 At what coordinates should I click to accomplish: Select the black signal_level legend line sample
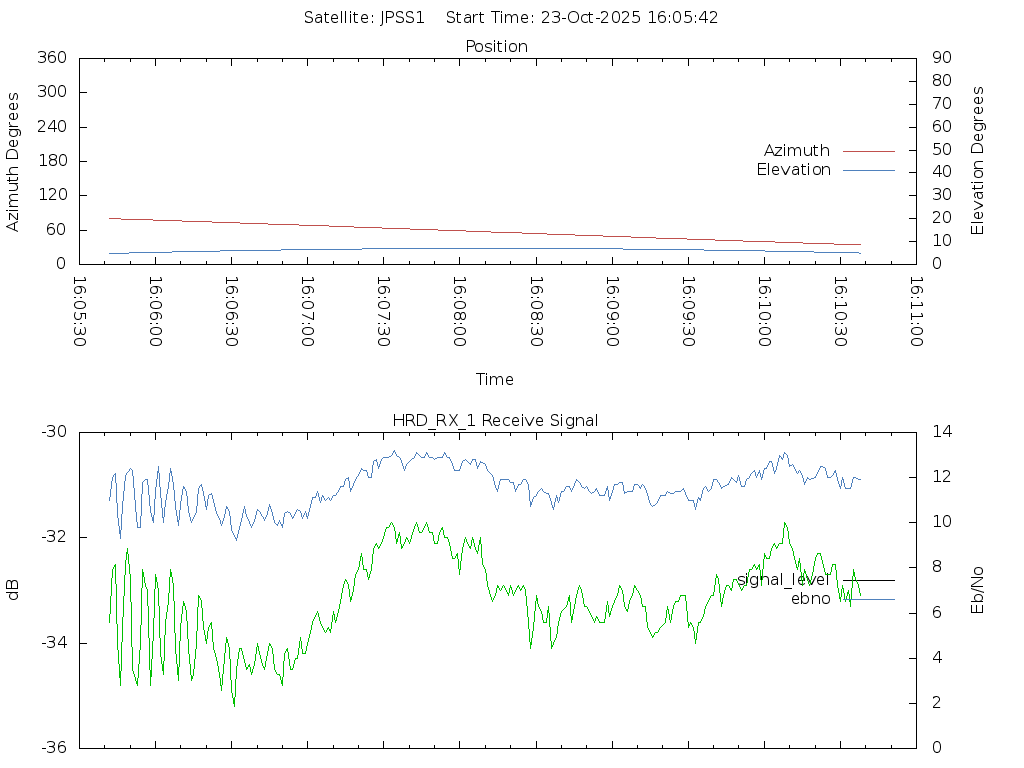(x=868, y=580)
